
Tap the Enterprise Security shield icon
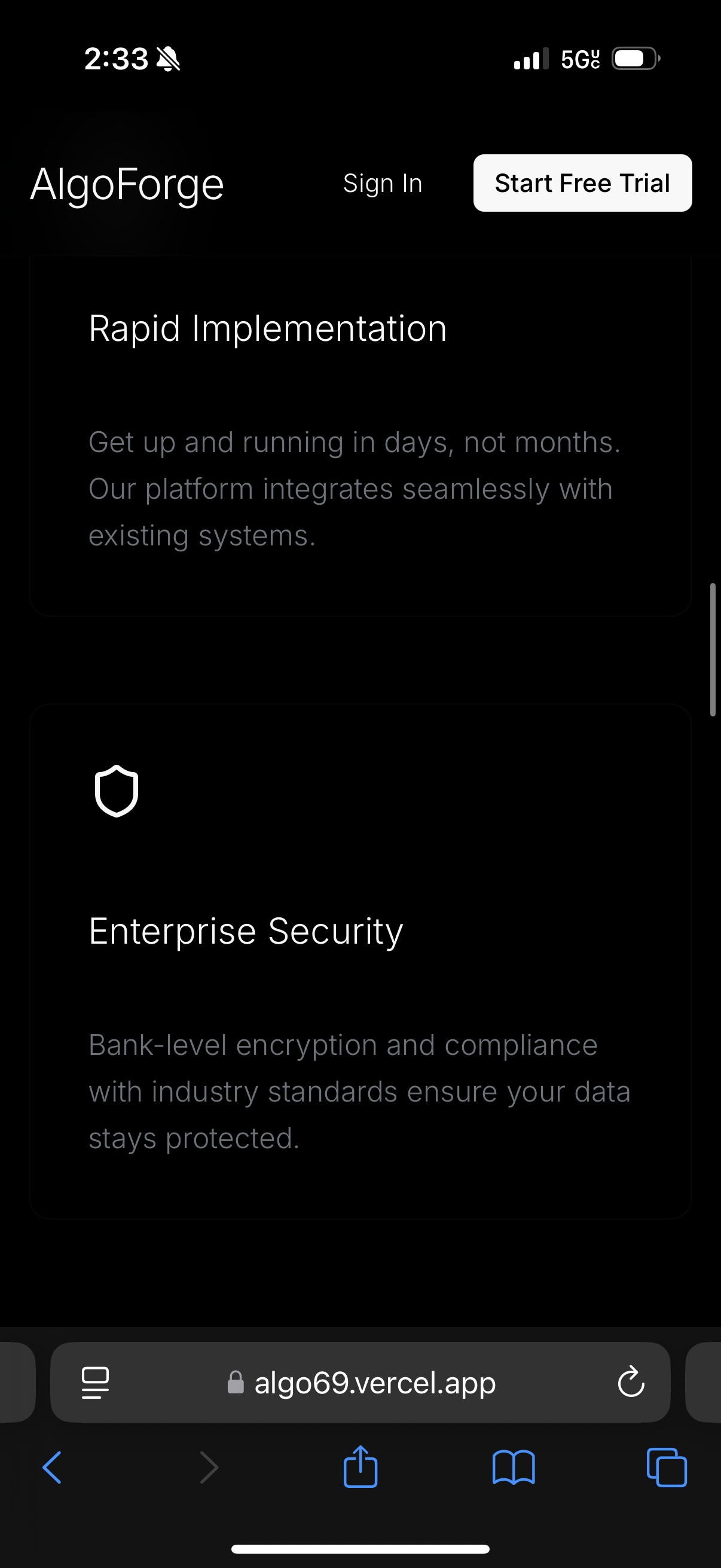click(x=116, y=791)
